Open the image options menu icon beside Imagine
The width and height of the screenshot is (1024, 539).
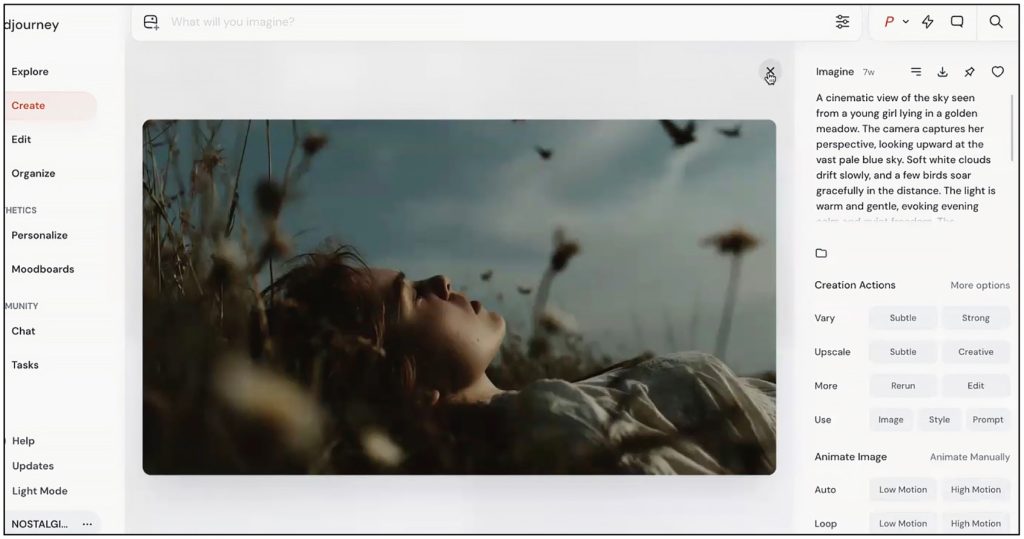916,72
